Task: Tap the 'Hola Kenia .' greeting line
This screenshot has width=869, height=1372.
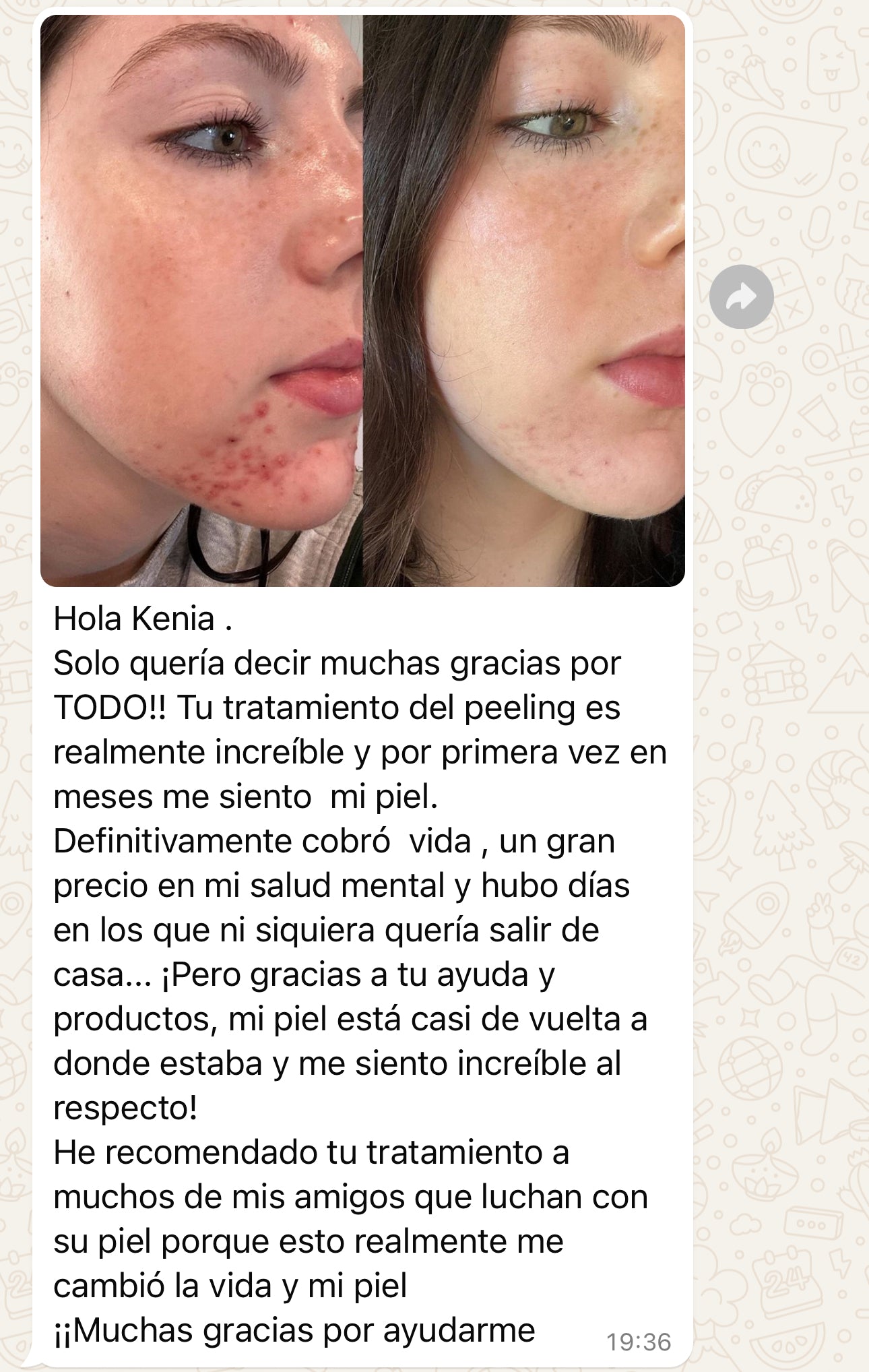Action: 143,619
